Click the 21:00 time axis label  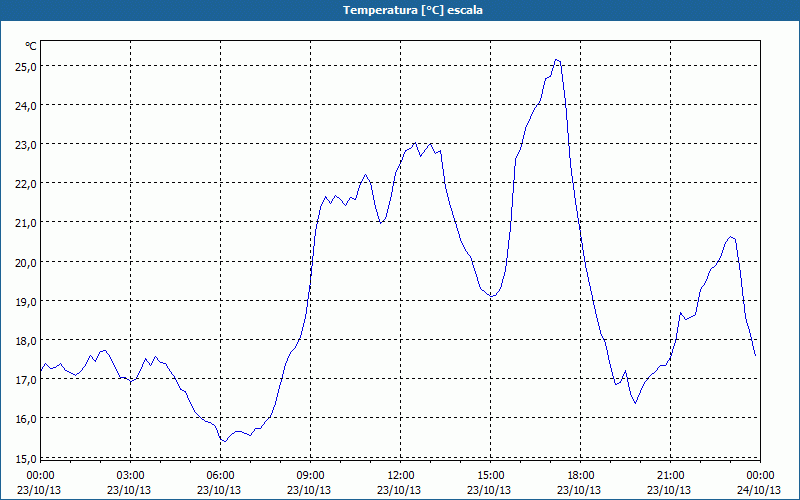tap(670, 476)
